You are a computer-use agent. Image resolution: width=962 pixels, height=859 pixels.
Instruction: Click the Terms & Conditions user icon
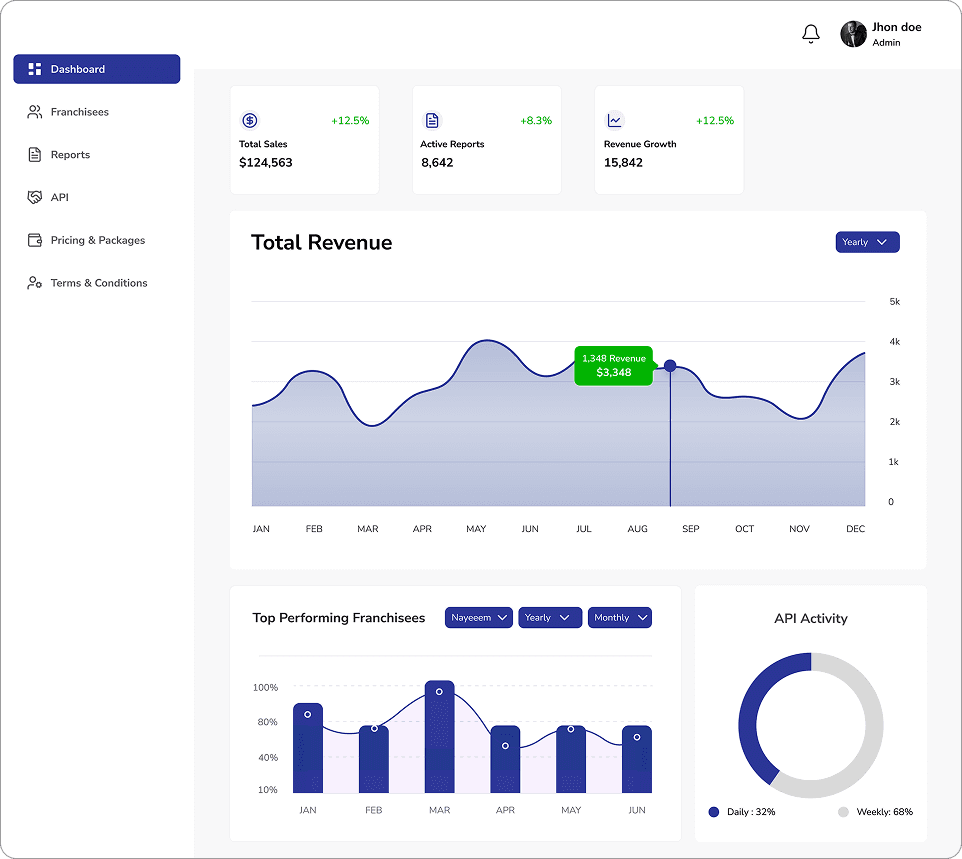pos(33,283)
